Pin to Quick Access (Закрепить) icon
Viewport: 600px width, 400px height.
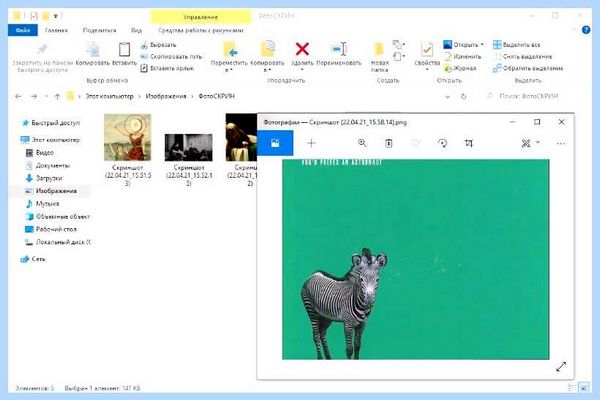[42, 50]
